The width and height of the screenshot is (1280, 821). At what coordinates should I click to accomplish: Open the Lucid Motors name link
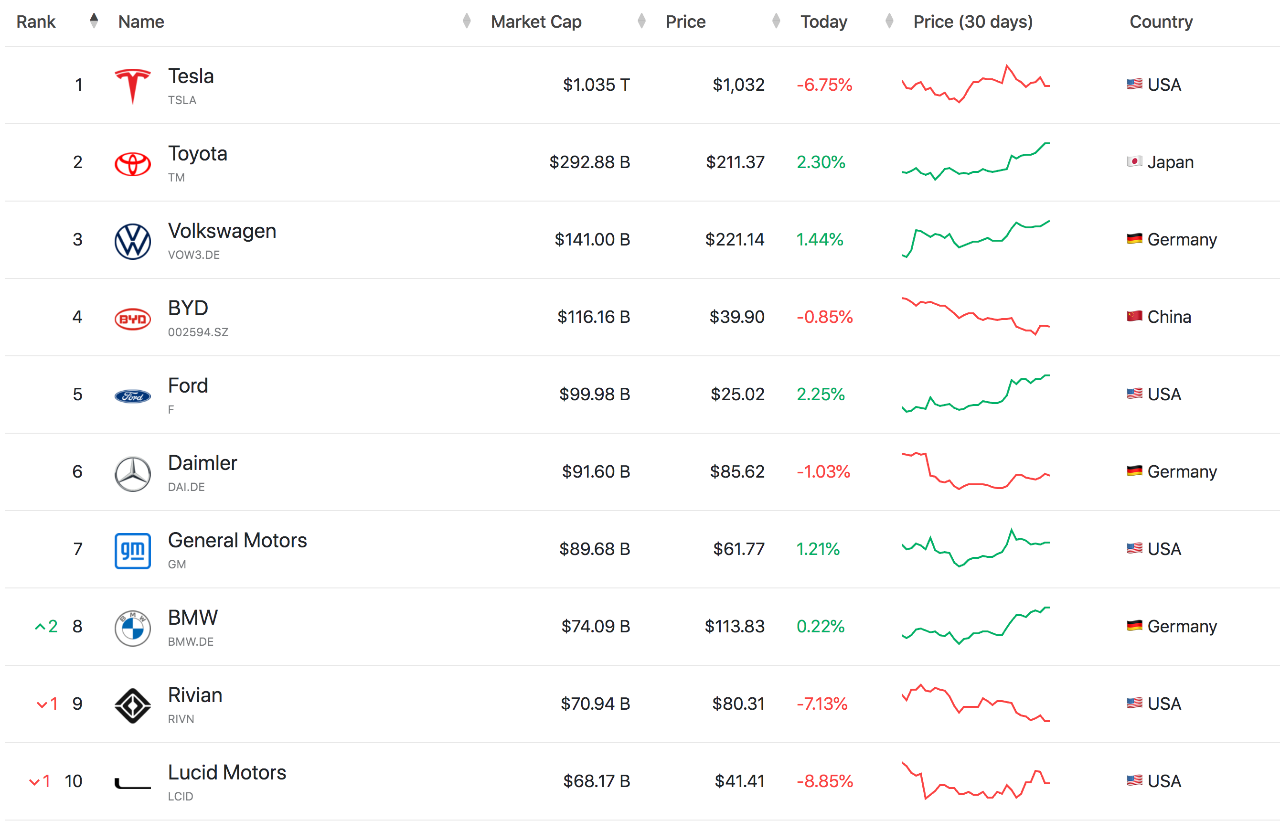click(227, 773)
